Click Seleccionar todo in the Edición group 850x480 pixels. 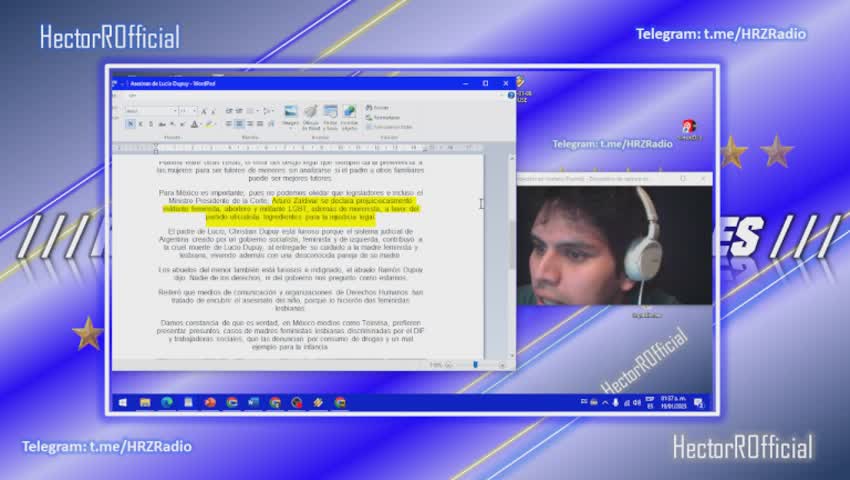click(389, 127)
